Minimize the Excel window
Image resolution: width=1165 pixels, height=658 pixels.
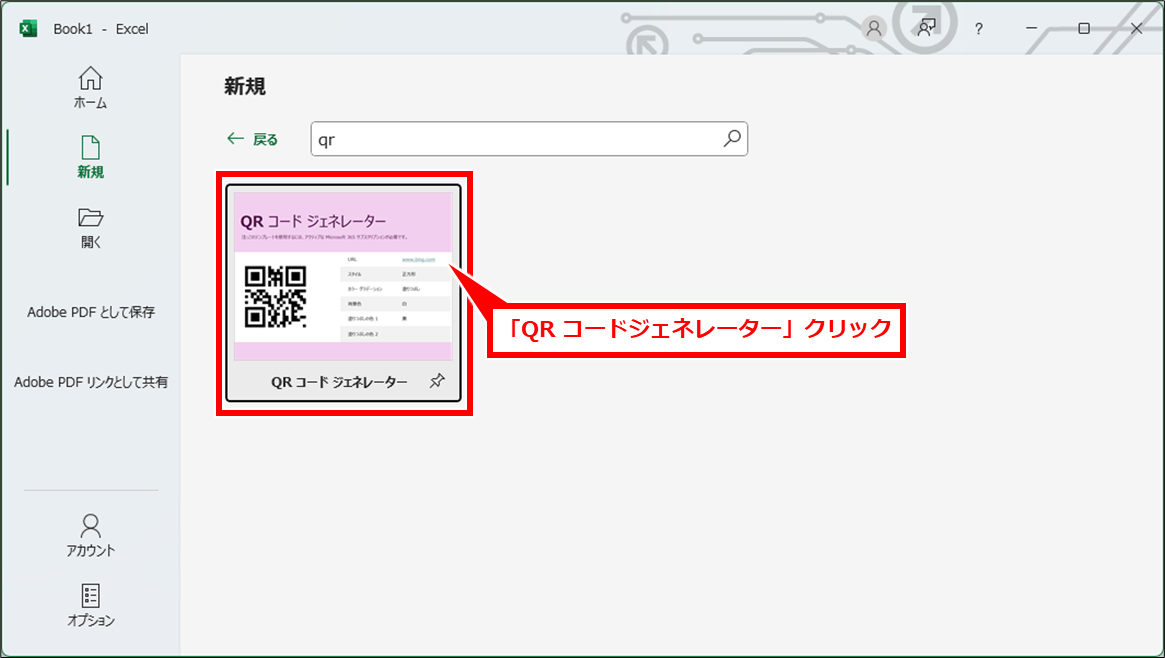pyautogui.click(x=1031, y=28)
